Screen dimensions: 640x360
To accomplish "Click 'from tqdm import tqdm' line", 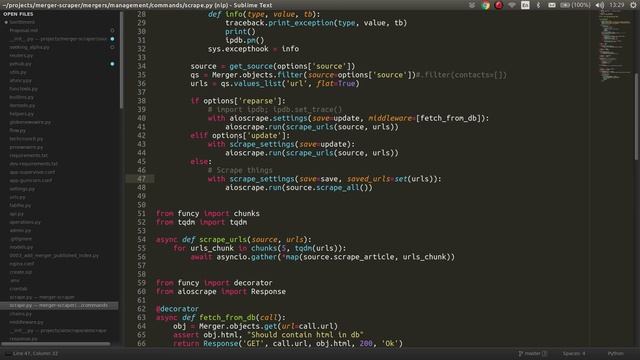I will (201, 222).
